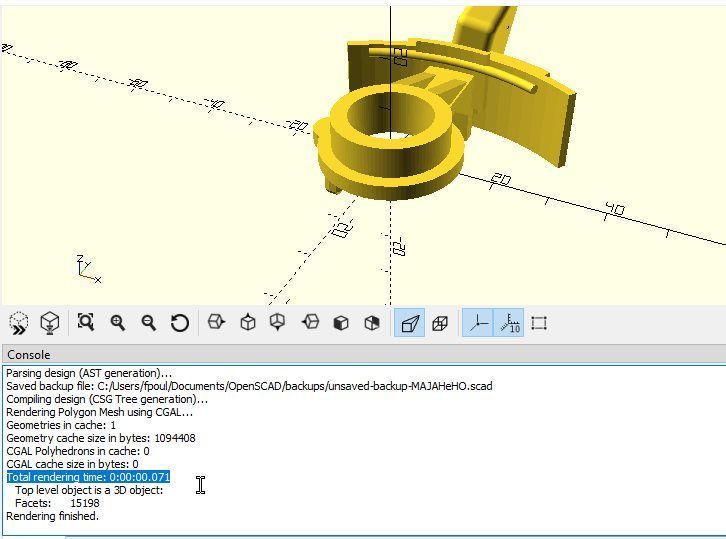The image size is (726, 539).
Task: Click 'Rendering Polygon Mesh using CGAL' line
Action: (x=99, y=412)
